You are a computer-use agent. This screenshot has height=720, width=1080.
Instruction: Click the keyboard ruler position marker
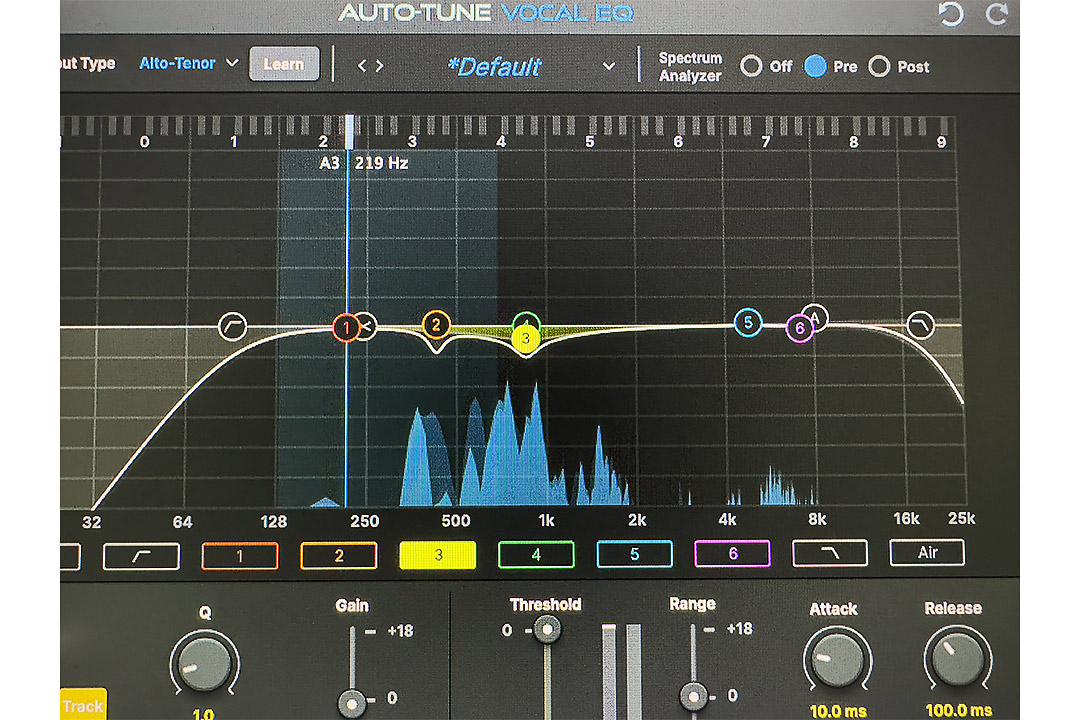[350, 132]
